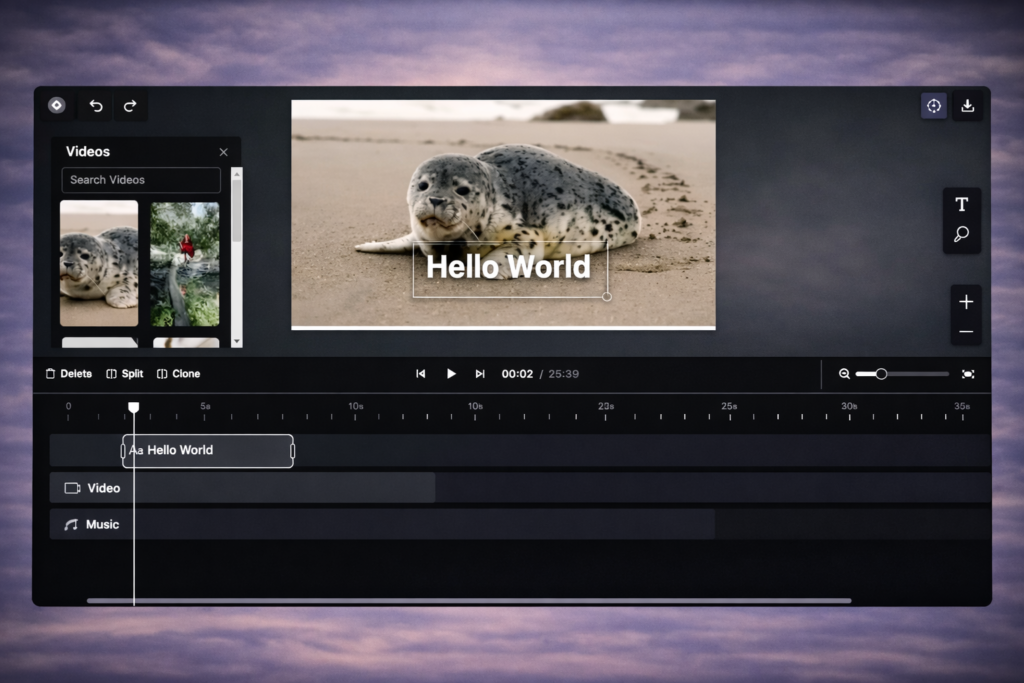
Task: Click the Search Videos input field
Action: coord(141,180)
